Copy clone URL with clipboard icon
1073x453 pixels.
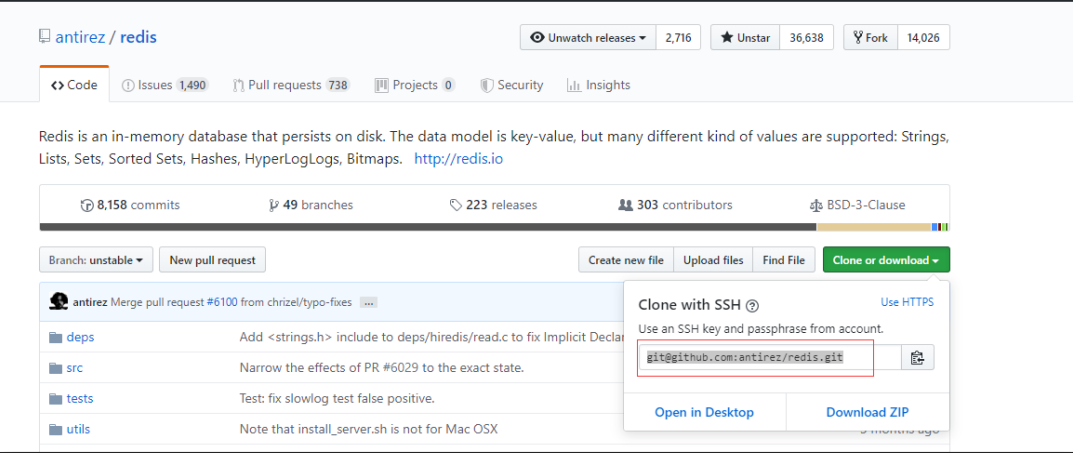coord(918,357)
